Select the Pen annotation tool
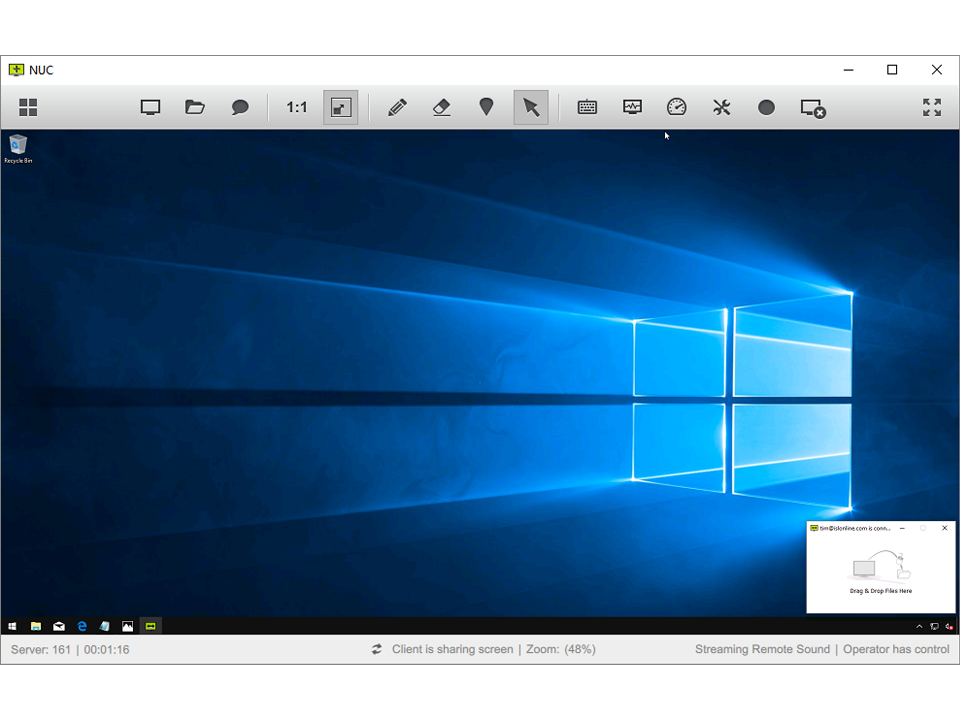Screen dimensions: 960x720 [396, 107]
